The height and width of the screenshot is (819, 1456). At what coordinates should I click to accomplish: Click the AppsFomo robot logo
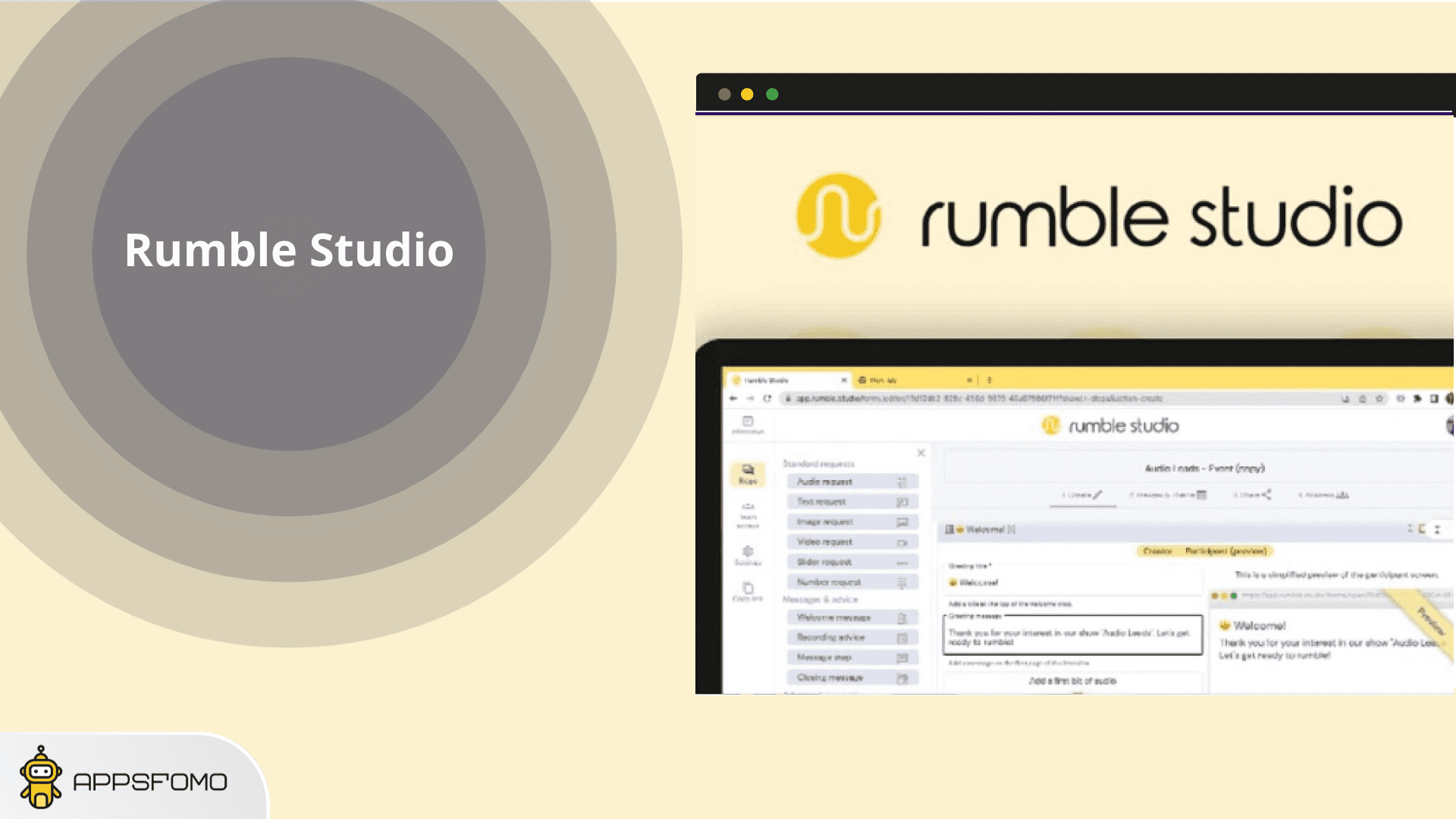tap(41, 778)
